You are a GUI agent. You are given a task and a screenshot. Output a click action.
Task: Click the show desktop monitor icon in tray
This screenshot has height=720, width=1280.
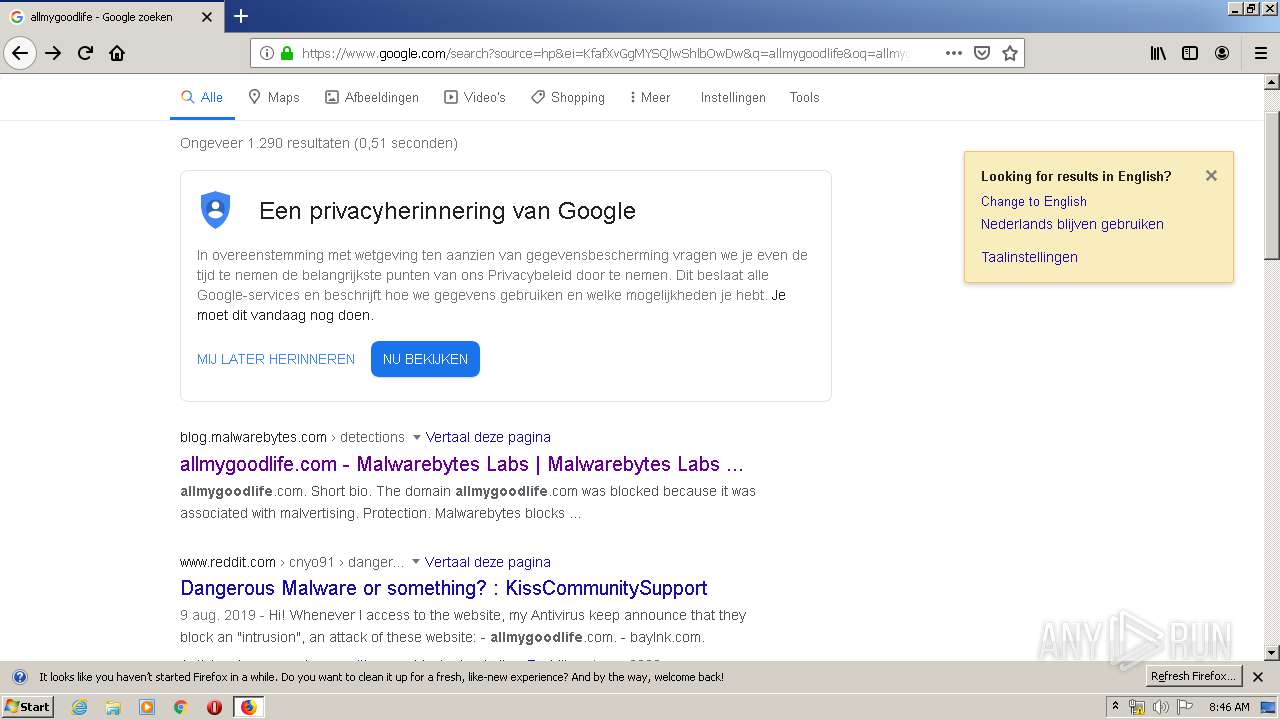pyautogui.click(x=1269, y=707)
